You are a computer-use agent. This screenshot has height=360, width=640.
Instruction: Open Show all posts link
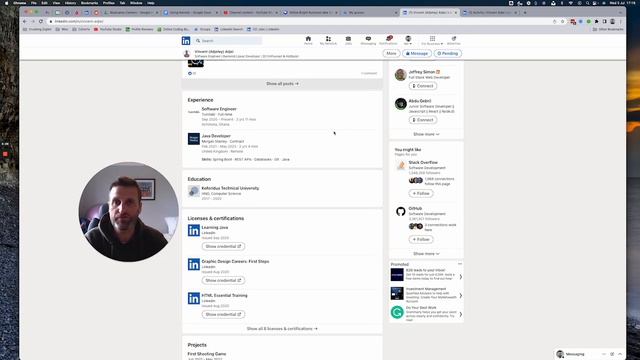(x=282, y=84)
